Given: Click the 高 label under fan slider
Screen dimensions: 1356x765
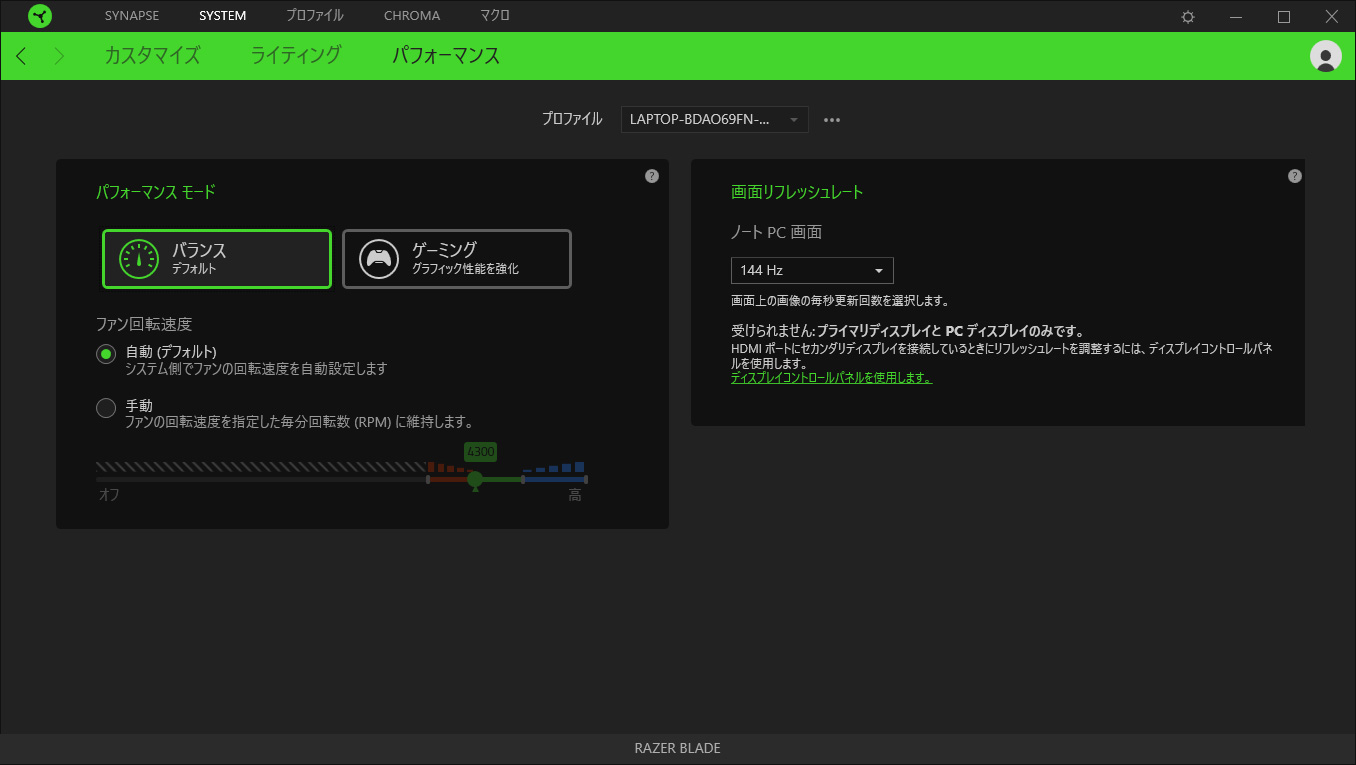Looking at the screenshot, I should point(575,496).
